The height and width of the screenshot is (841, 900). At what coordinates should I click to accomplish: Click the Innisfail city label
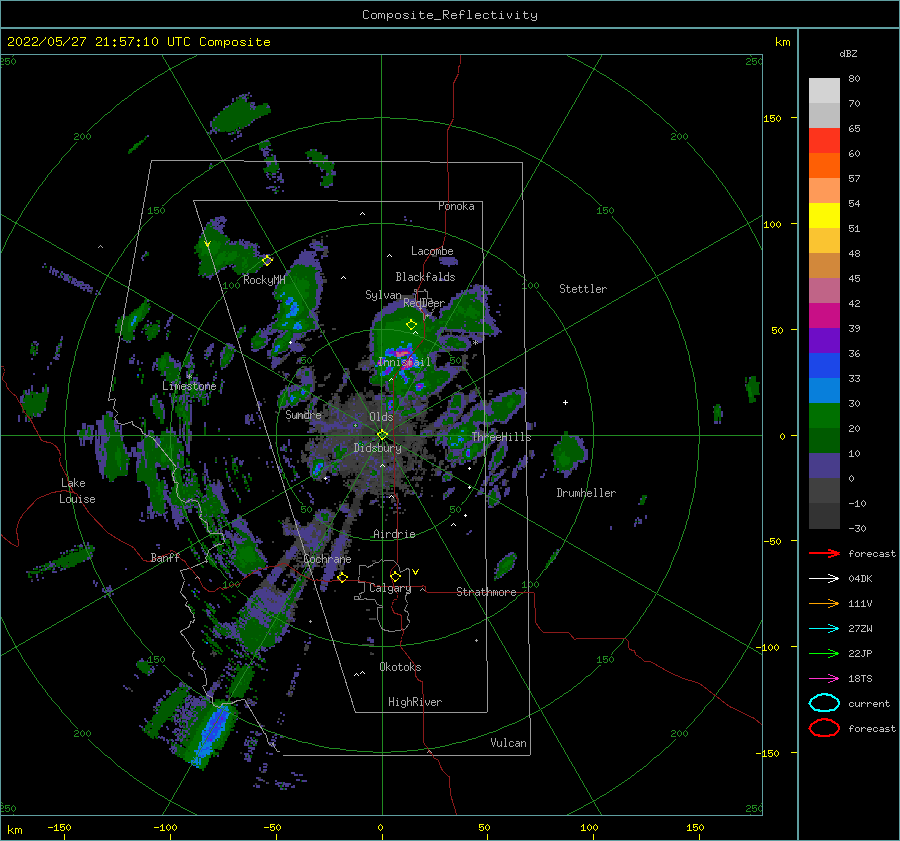(404, 362)
